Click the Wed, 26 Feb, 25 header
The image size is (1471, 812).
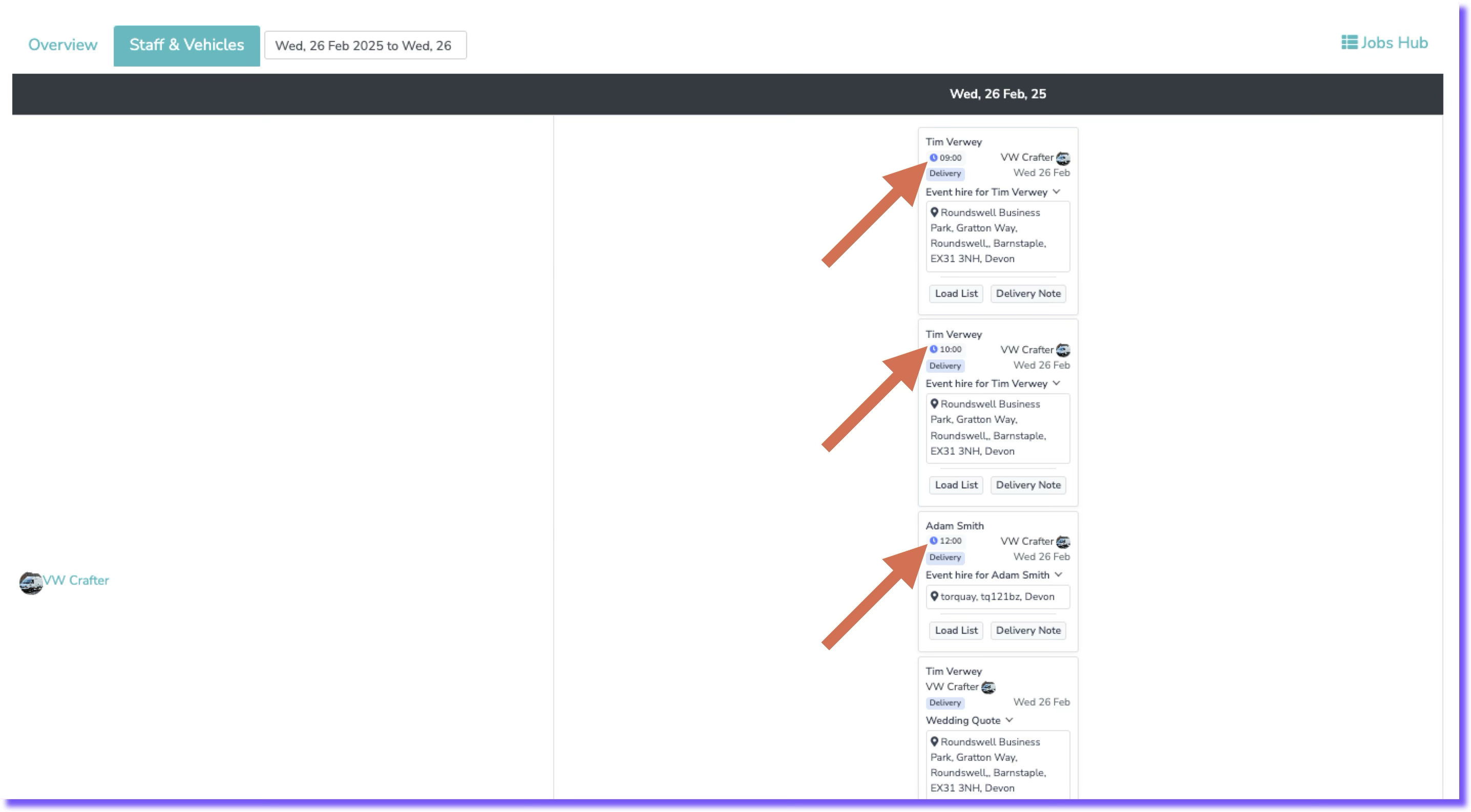pos(998,94)
